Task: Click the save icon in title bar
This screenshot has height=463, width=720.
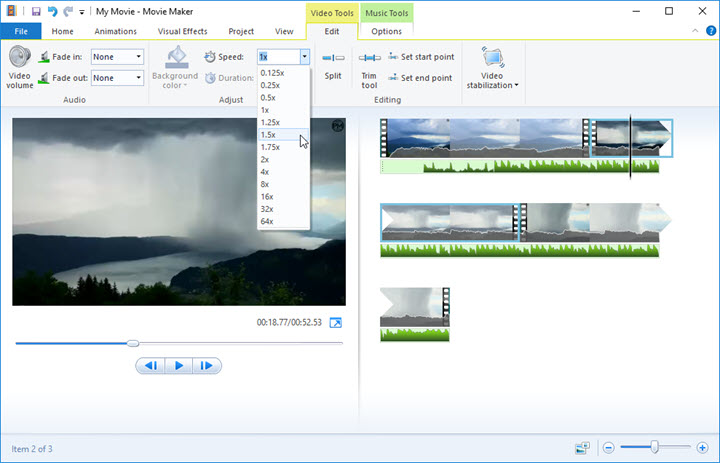Action: [35, 11]
